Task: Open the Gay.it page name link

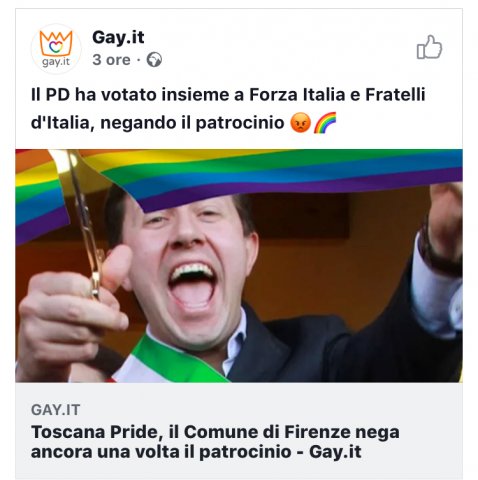Action: (x=118, y=37)
